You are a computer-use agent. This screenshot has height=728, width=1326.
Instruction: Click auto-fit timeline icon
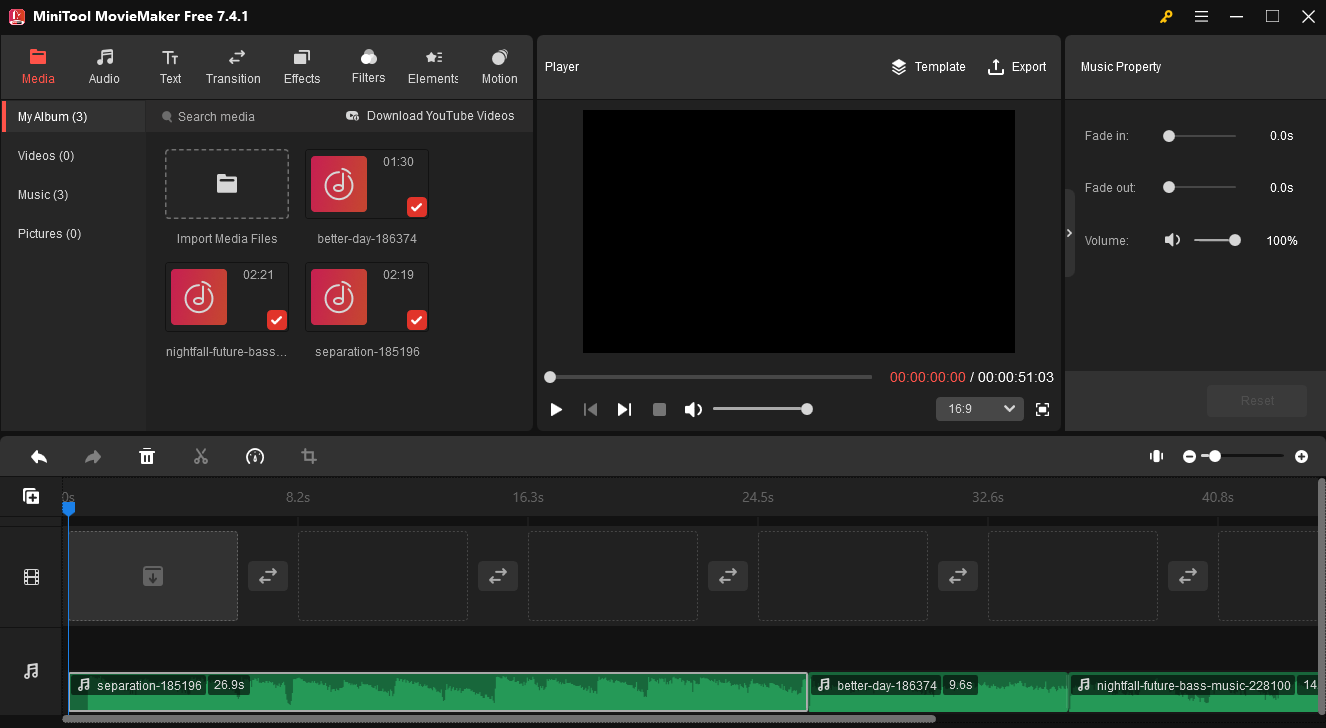coord(1156,456)
